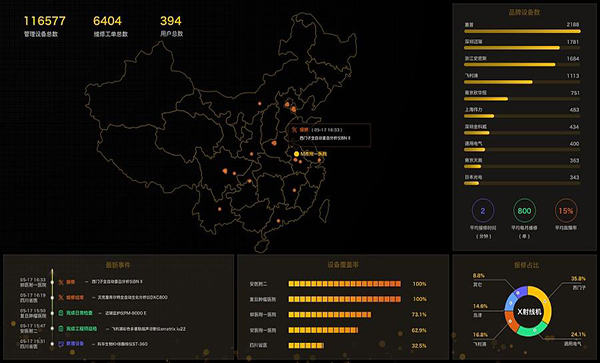Click the 116577 total devices counter

point(44,21)
